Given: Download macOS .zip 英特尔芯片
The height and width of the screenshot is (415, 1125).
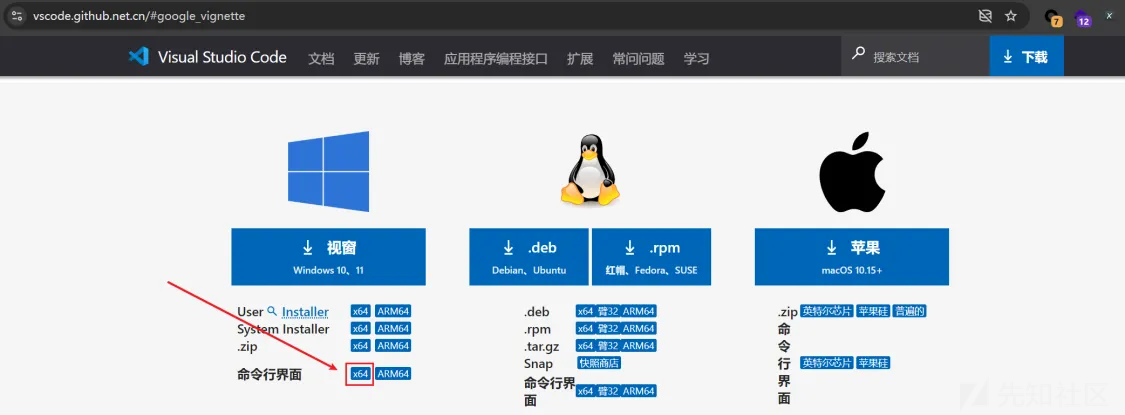Looking at the screenshot, I should point(827,312).
